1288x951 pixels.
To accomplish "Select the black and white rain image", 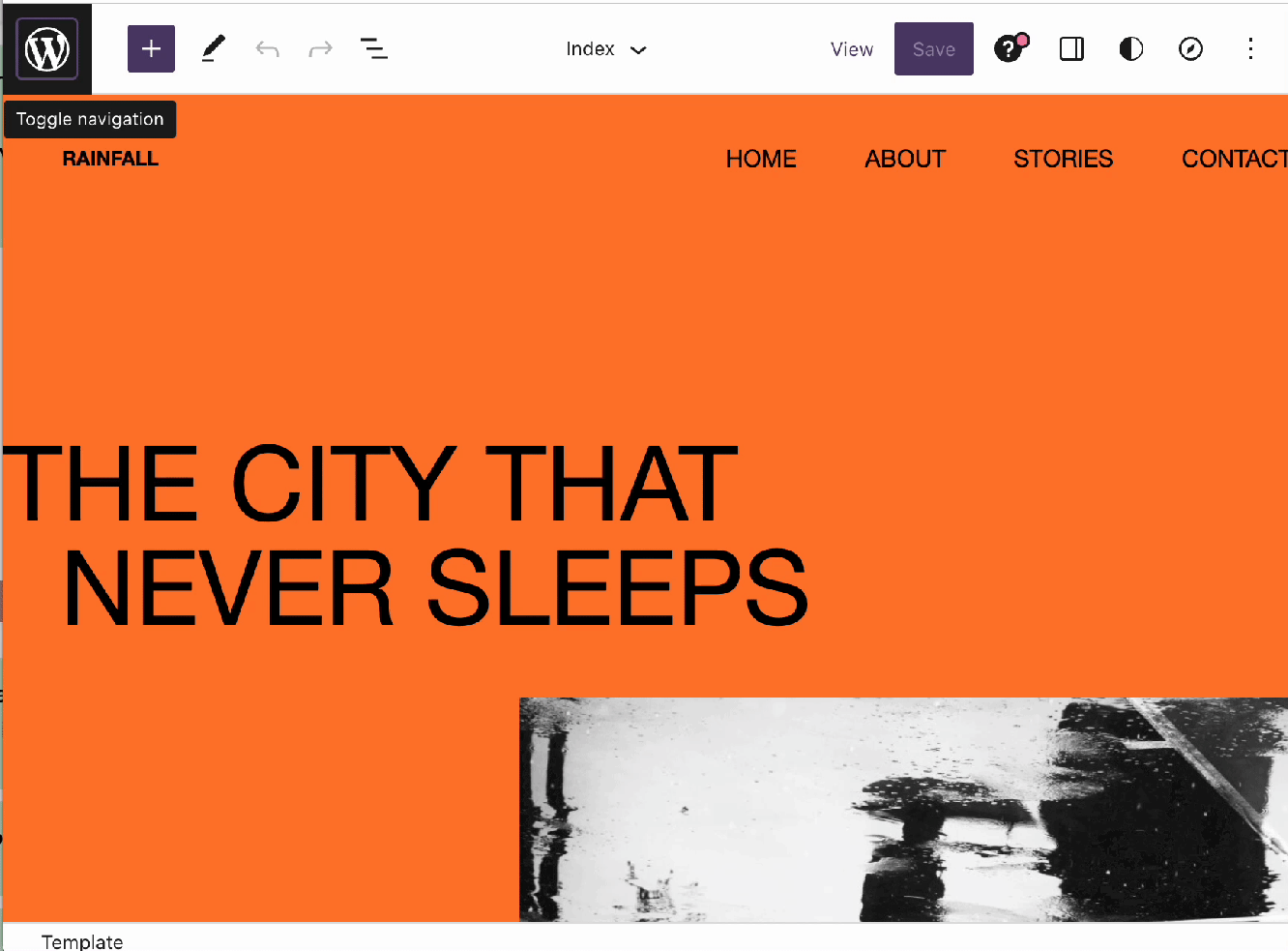I will (x=903, y=810).
